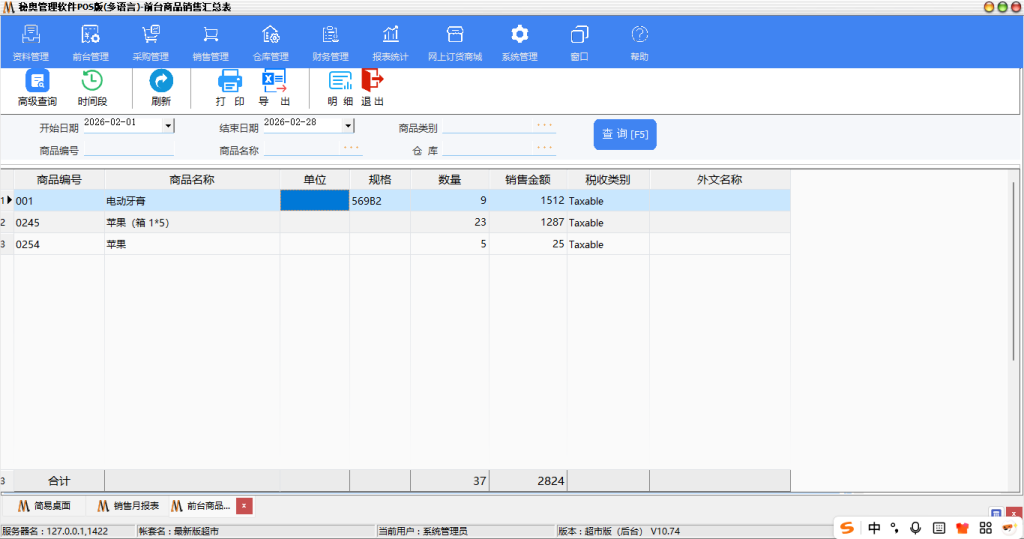Open the 商品类别 category lookup ellipsis
1024x539 pixels.
tap(544, 126)
